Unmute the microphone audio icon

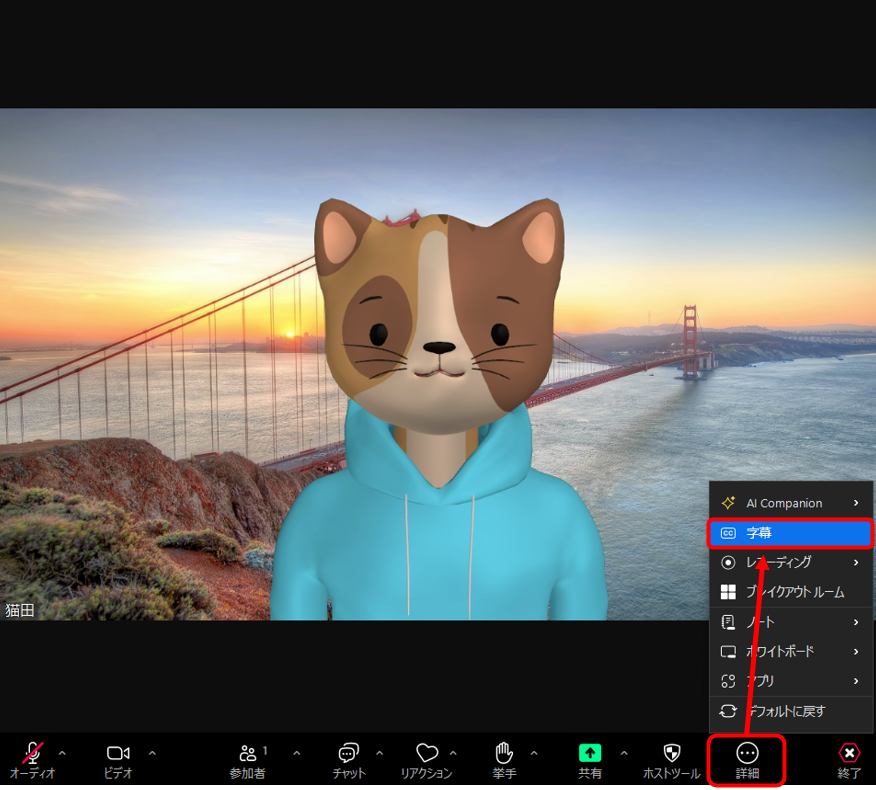(x=33, y=753)
